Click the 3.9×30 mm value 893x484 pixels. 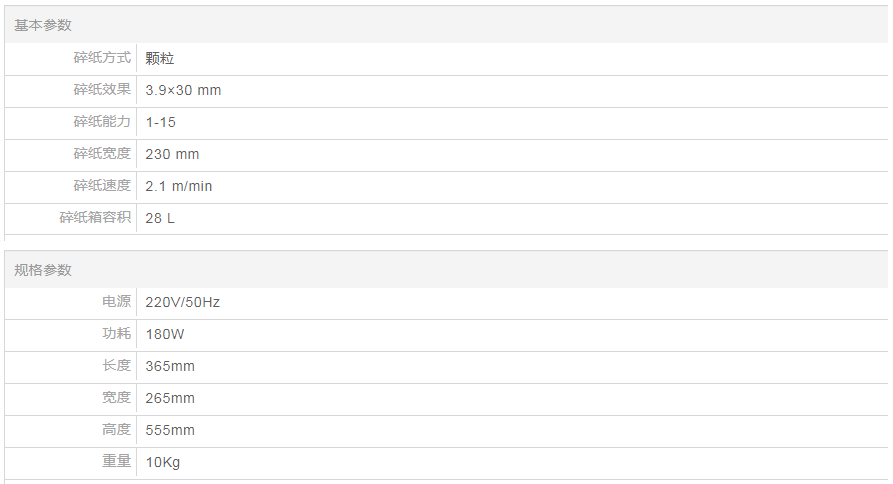pos(183,90)
